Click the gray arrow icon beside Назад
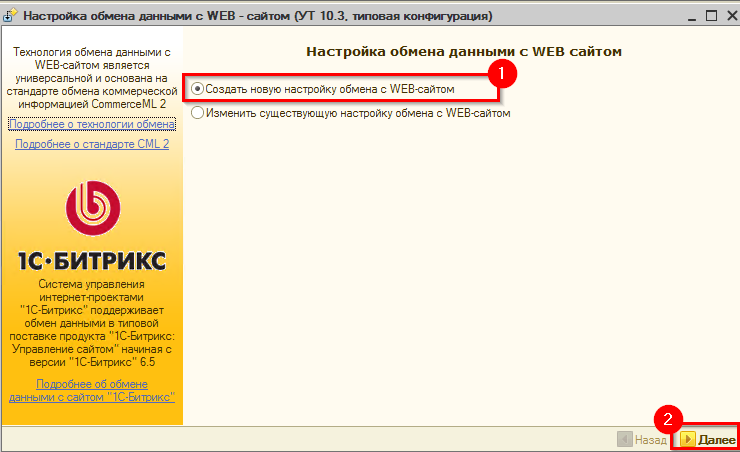The width and height of the screenshot is (740, 452). (x=625, y=439)
